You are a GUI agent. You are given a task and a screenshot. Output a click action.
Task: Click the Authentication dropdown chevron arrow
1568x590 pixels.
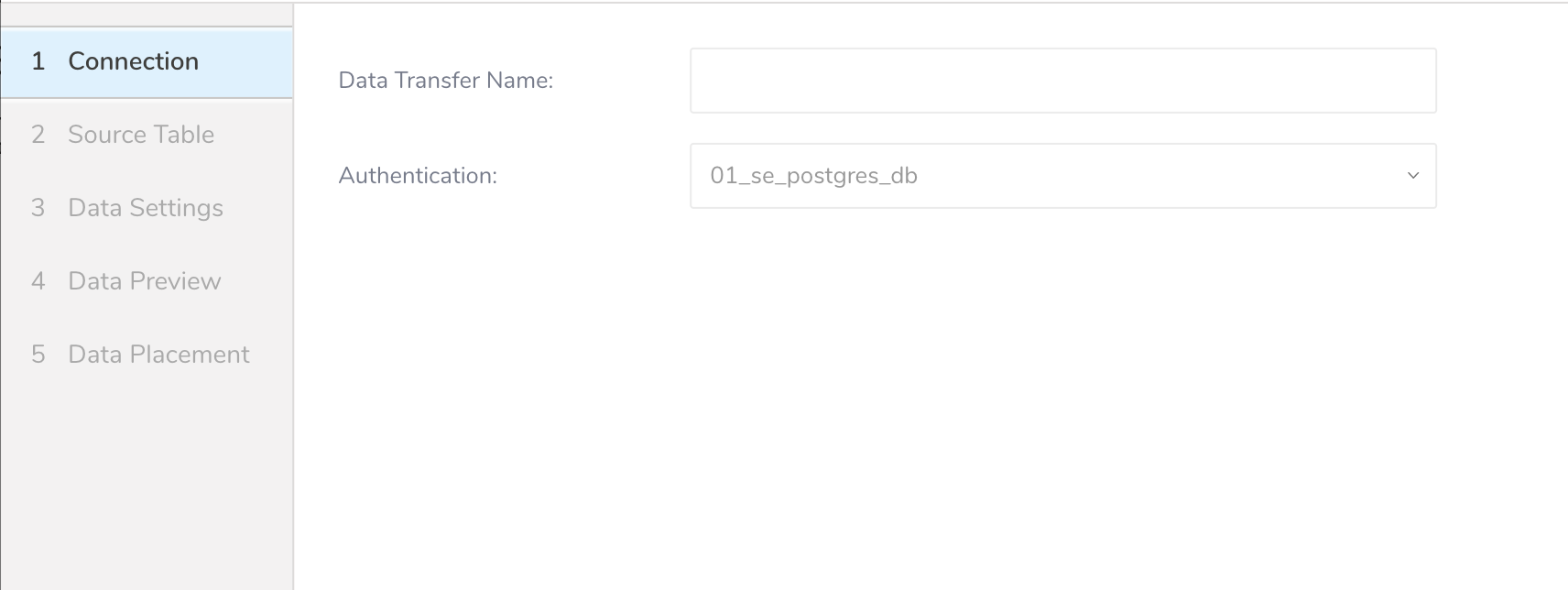click(x=1412, y=176)
